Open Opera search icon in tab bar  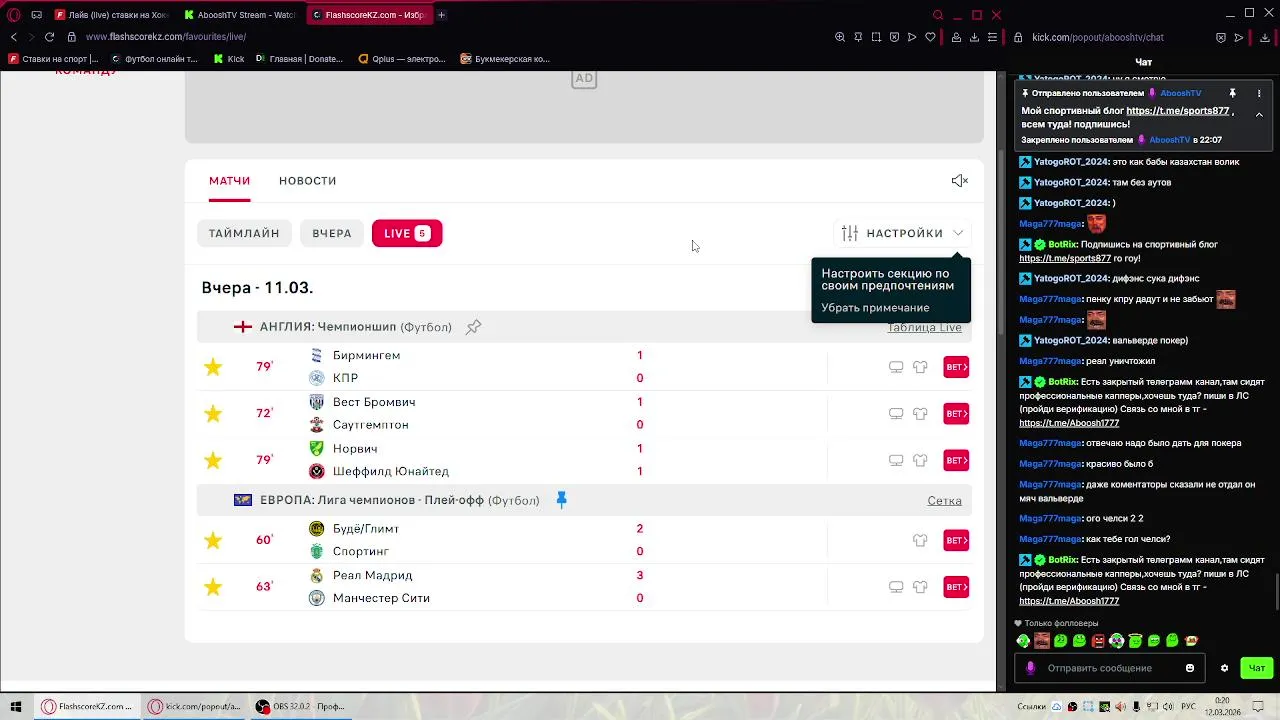click(x=937, y=15)
